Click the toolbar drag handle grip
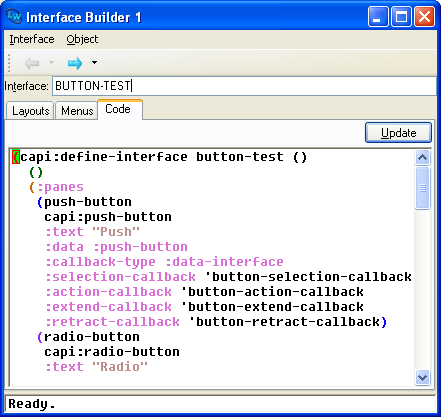Screen dimensions: 441x417 click(x=9, y=63)
